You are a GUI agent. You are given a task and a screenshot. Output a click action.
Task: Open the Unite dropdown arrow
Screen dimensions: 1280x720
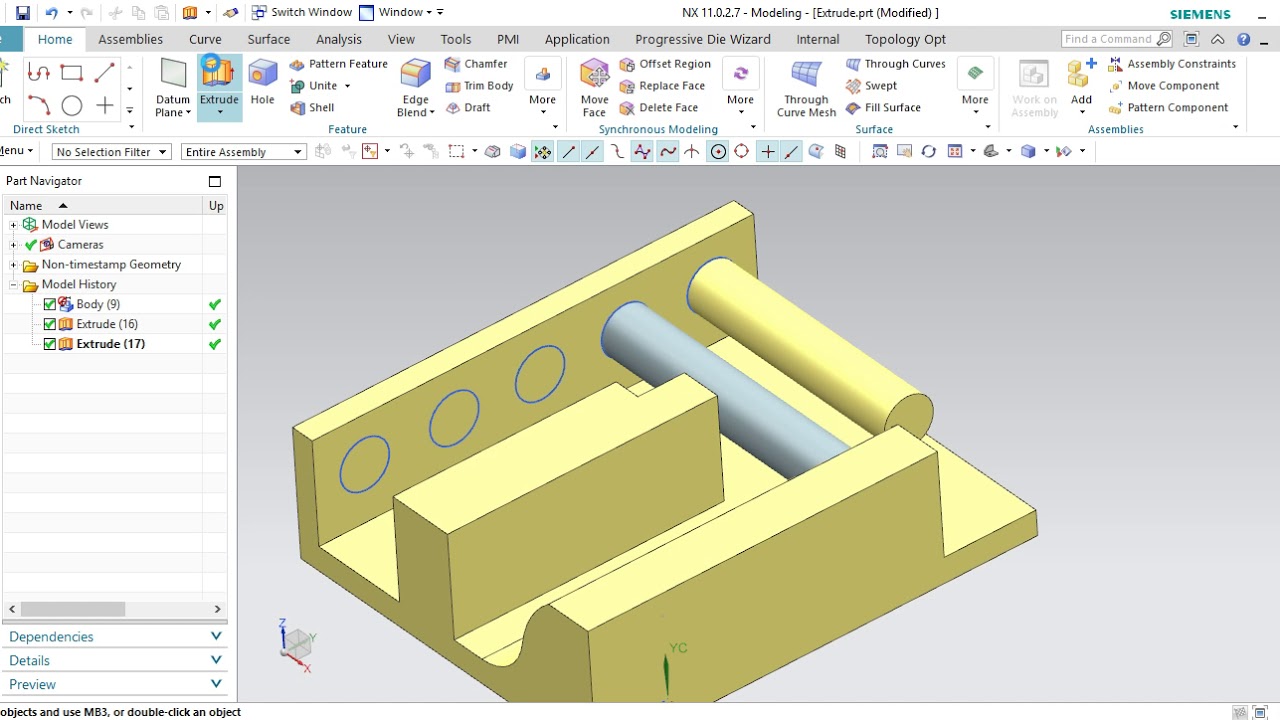click(347, 86)
